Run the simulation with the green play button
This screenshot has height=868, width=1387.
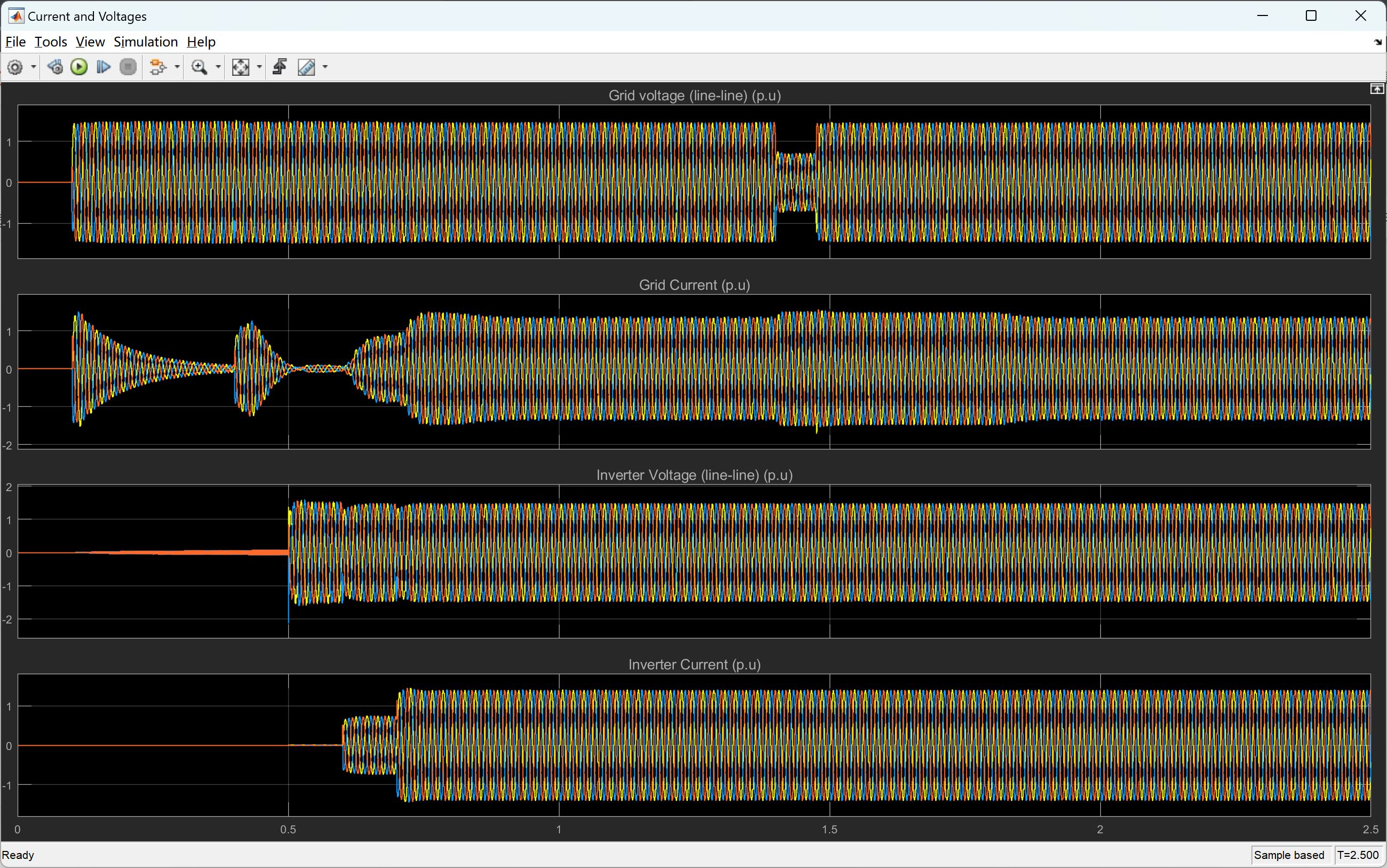(x=79, y=67)
